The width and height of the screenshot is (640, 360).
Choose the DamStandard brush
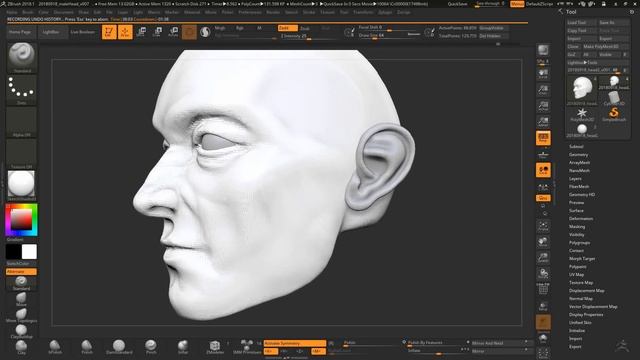click(x=119, y=347)
